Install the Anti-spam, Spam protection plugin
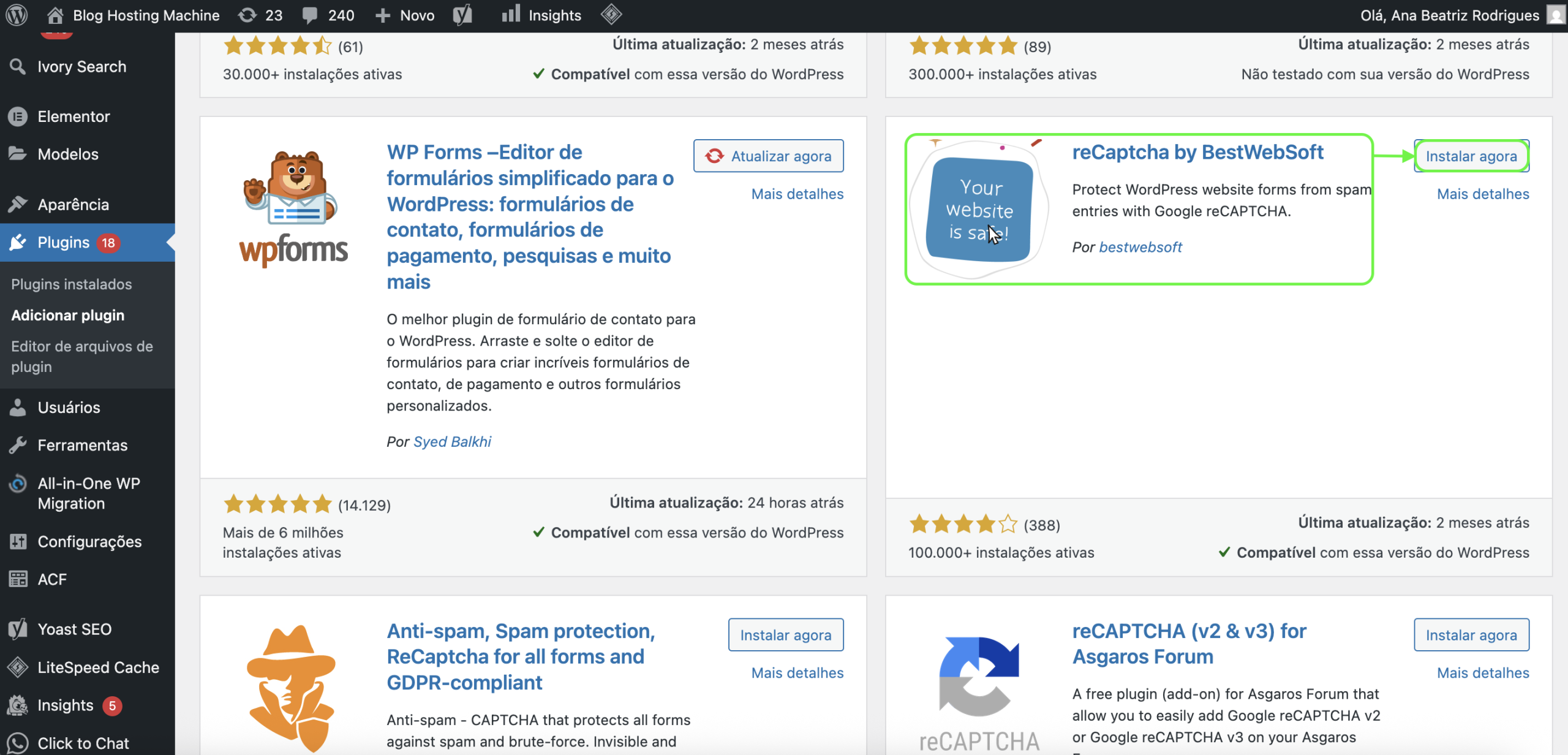Image resolution: width=1568 pixels, height=755 pixels. coord(785,635)
